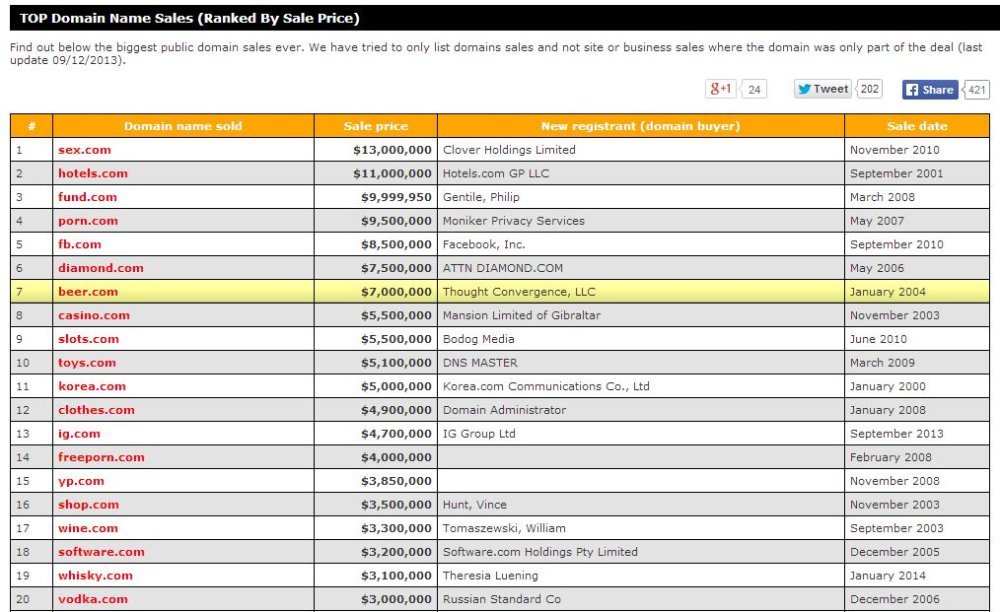
Task: Open the diamond.com domain link
Action: 101,268
